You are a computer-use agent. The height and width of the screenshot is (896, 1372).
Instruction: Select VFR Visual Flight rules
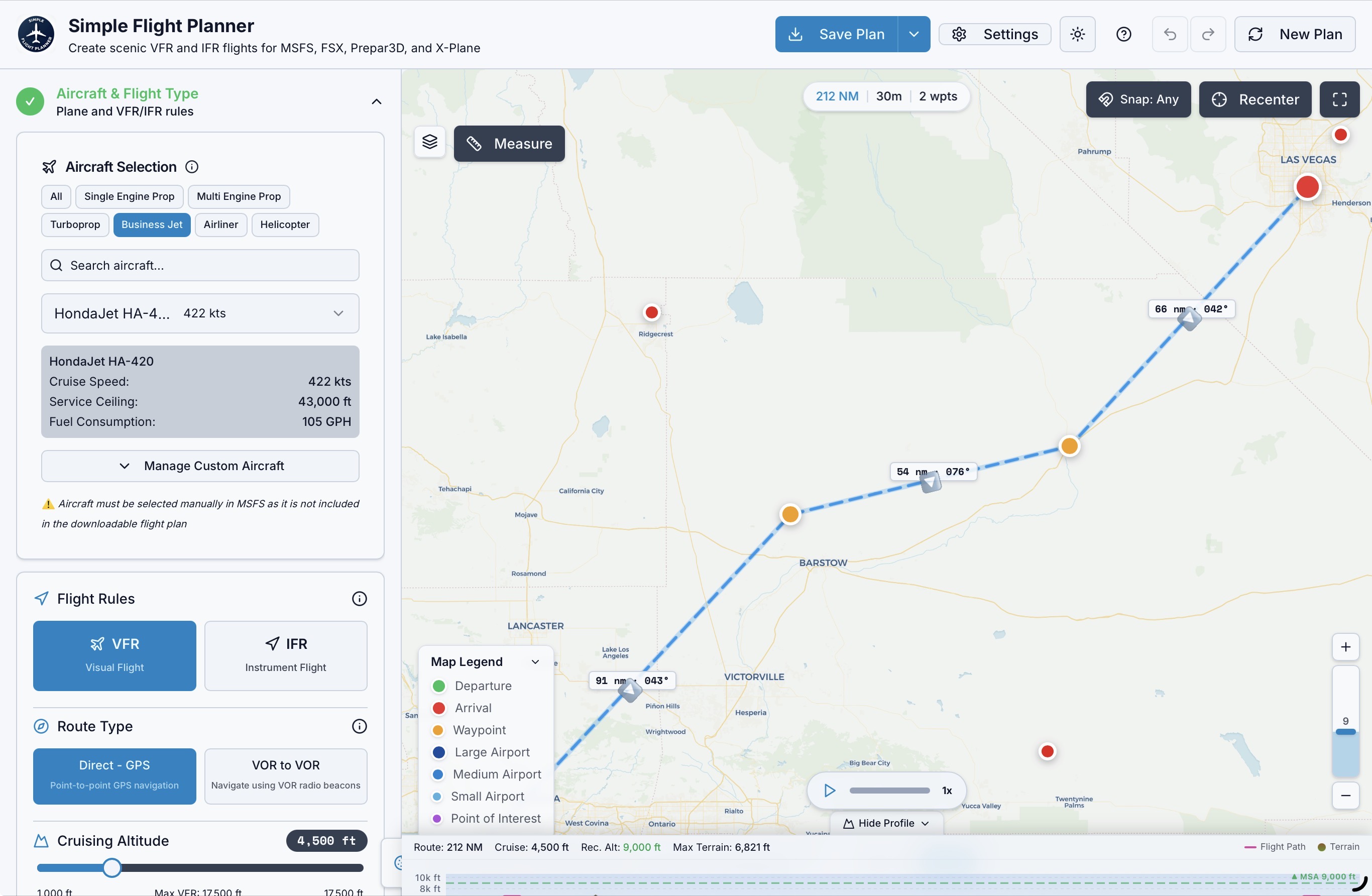pyautogui.click(x=115, y=655)
